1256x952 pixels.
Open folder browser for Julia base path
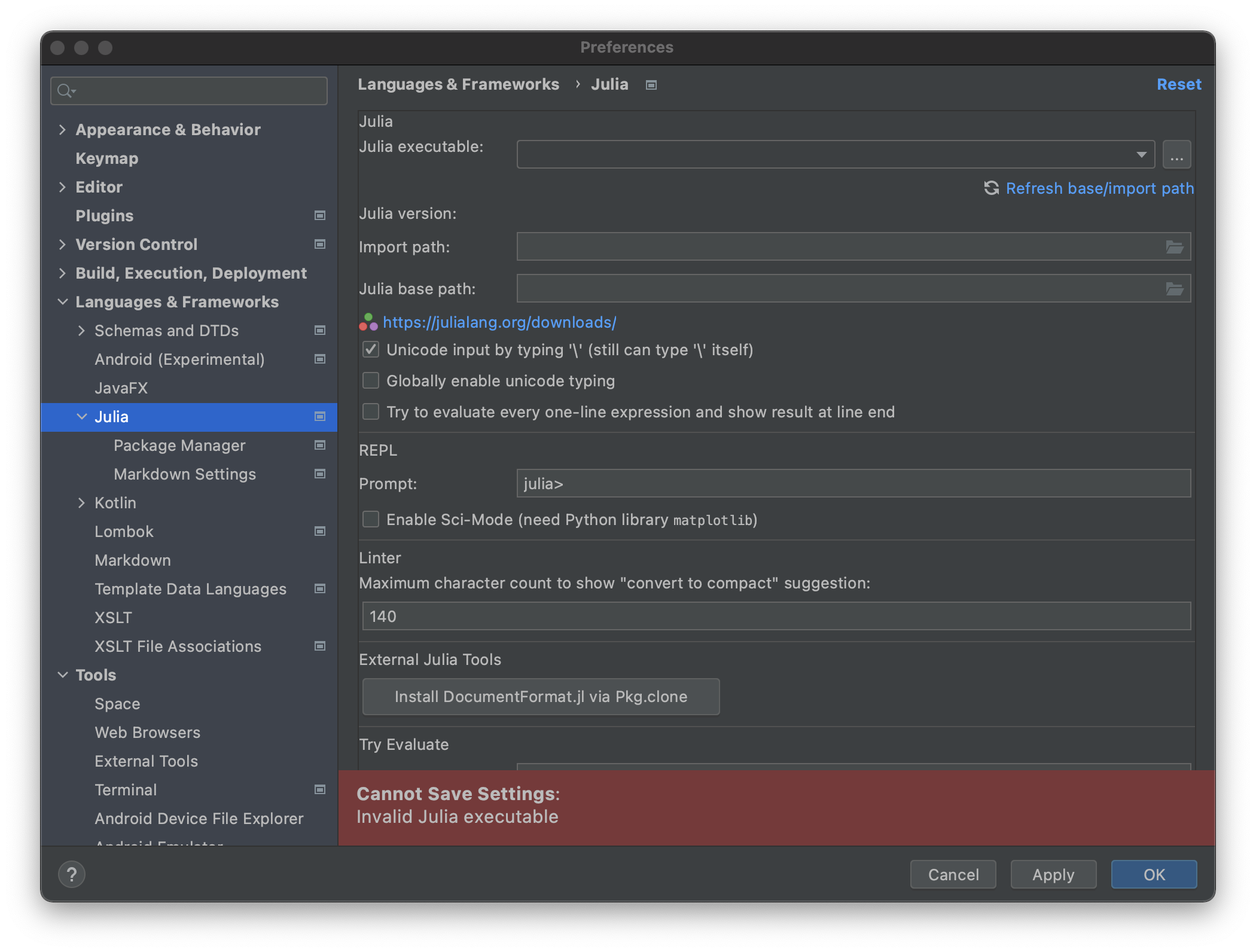pos(1176,288)
